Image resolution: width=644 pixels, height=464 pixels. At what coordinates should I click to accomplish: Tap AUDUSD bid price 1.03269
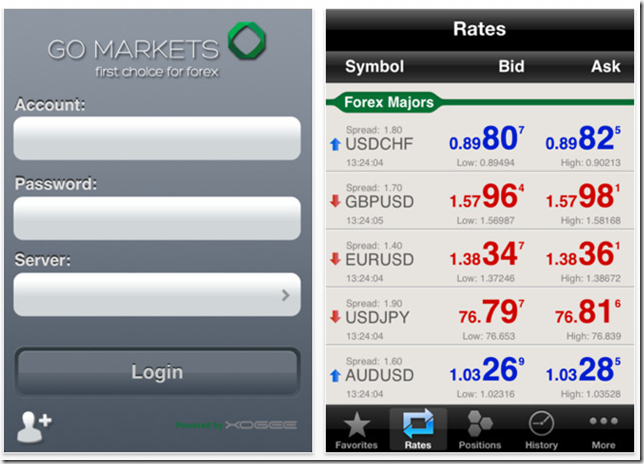point(487,370)
